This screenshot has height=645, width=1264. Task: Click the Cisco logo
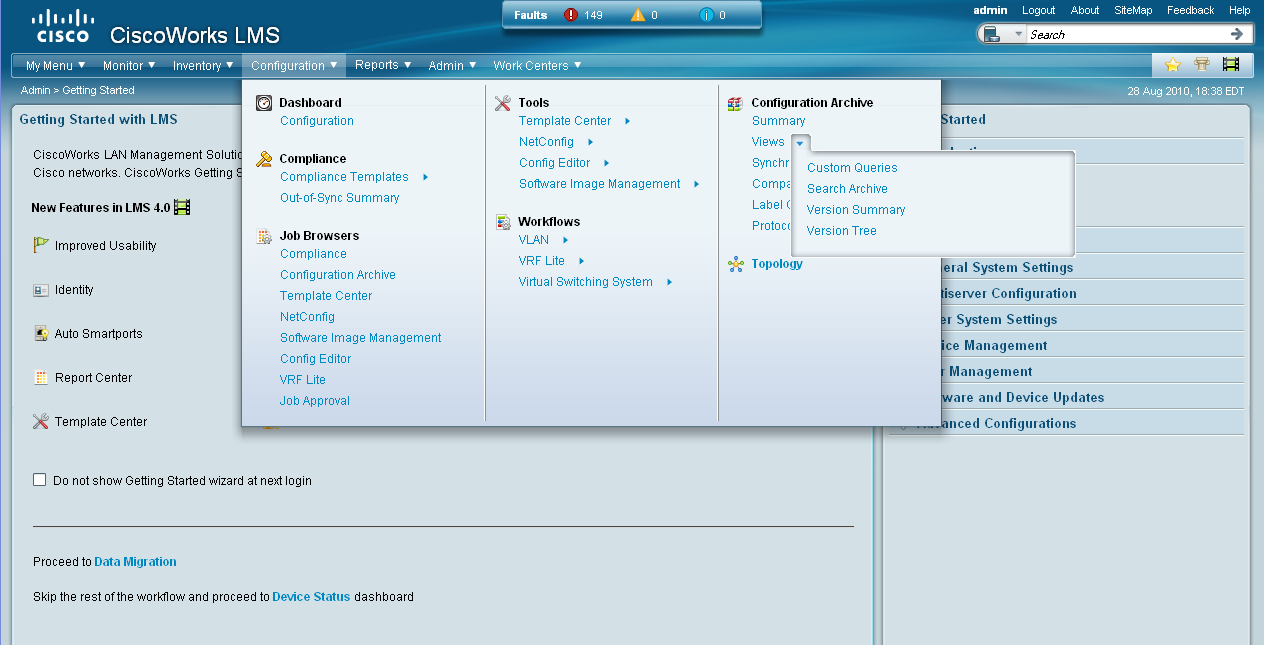(62, 27)
